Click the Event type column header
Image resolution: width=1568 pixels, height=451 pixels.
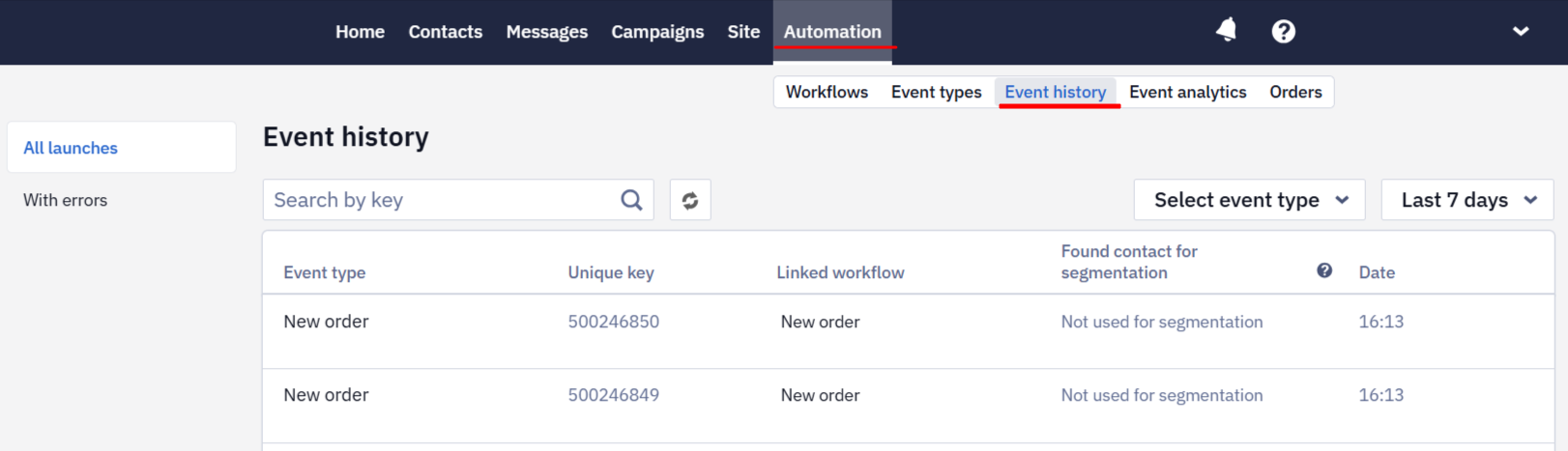pyautogui.click(x=324, y=272)
